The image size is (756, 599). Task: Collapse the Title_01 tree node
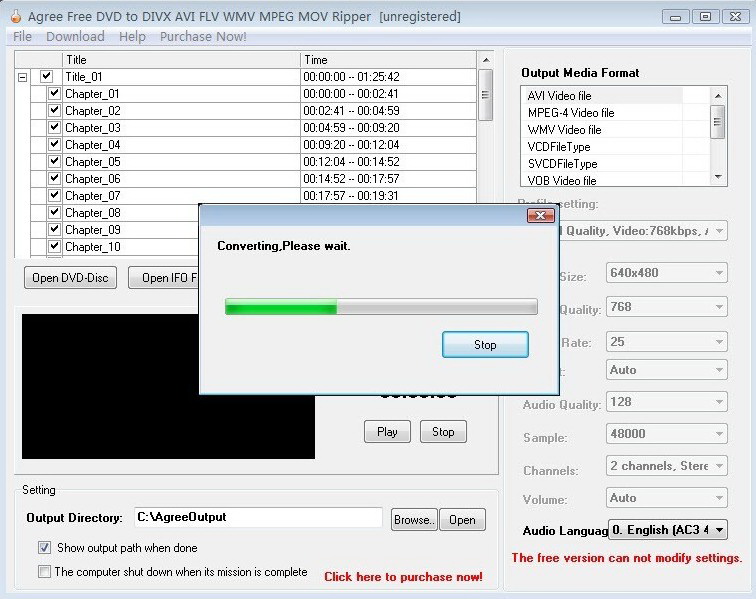coord(23,77)
